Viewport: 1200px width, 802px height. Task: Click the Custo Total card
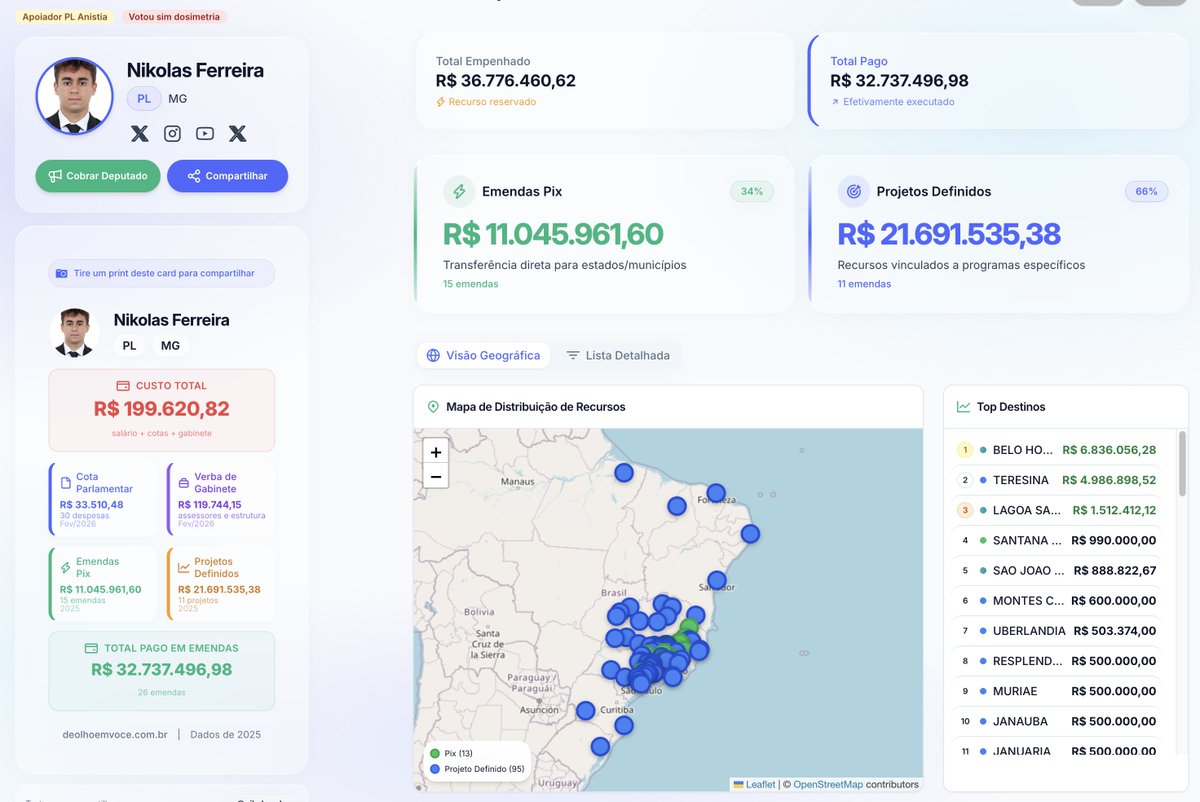[x=162, y=410]
